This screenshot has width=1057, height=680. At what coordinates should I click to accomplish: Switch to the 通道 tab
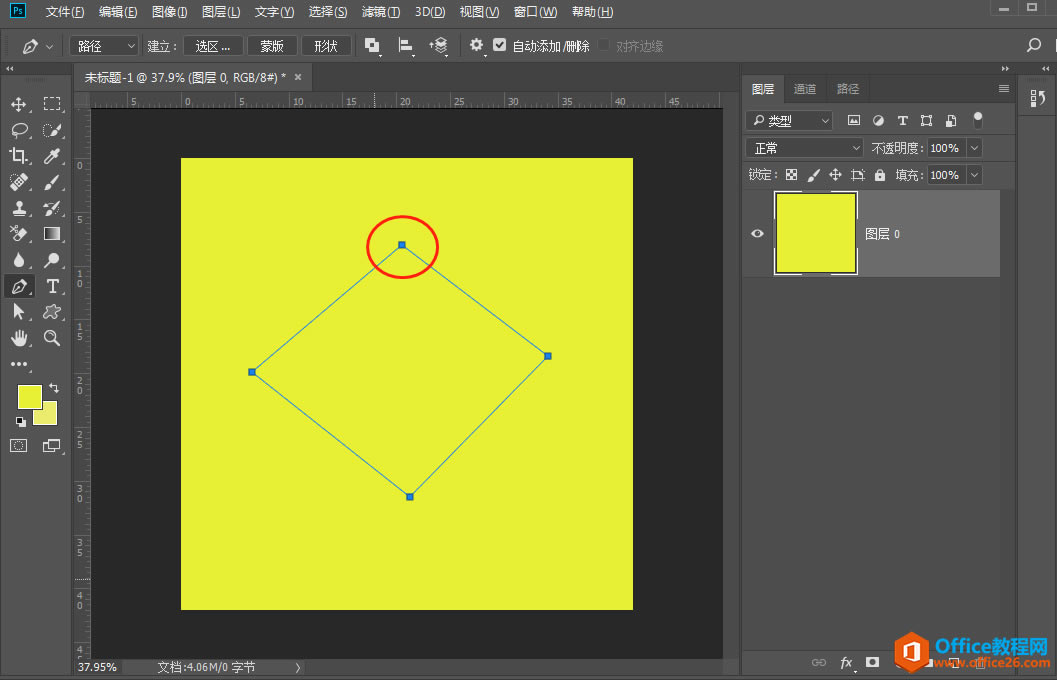pyautogui.click(x=805, y=89)
